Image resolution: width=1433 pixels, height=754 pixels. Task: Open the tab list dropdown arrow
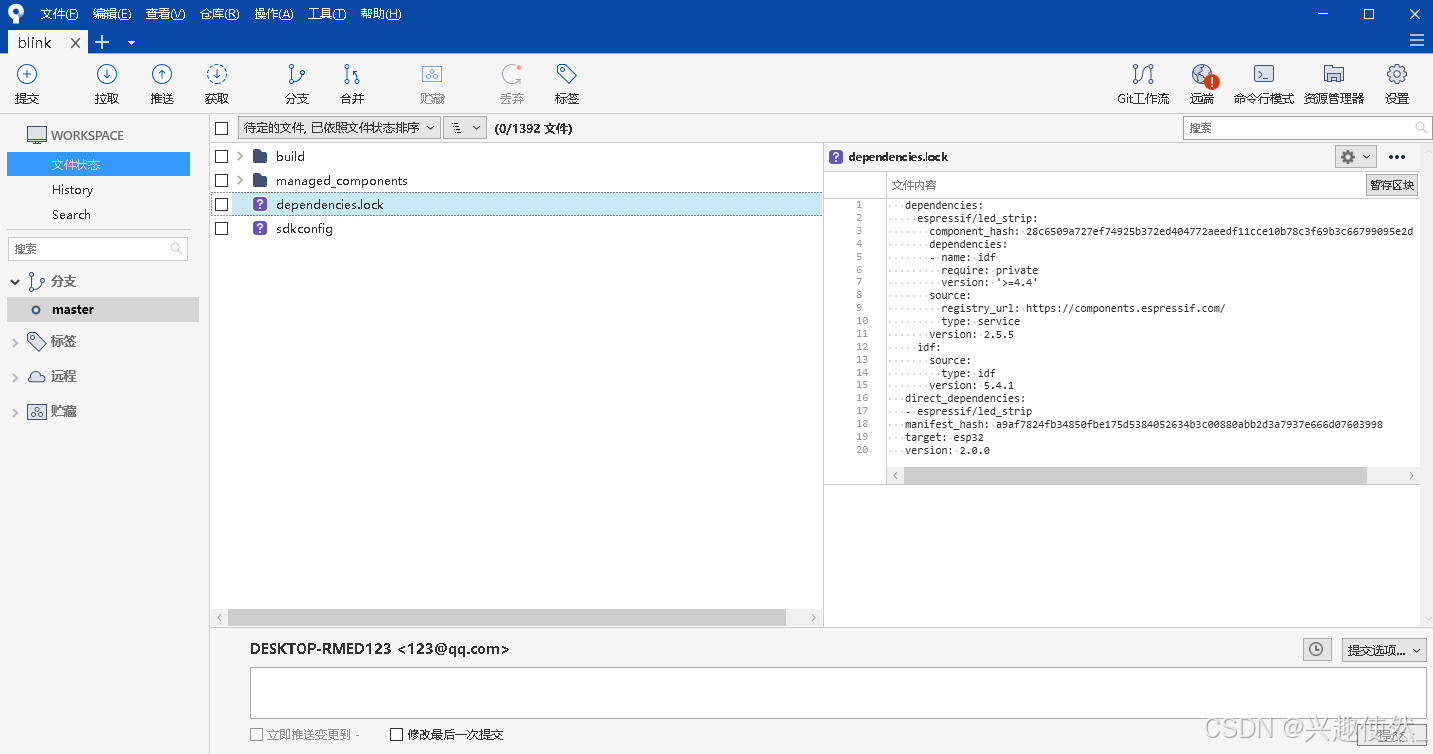click(x=131, y=43)
